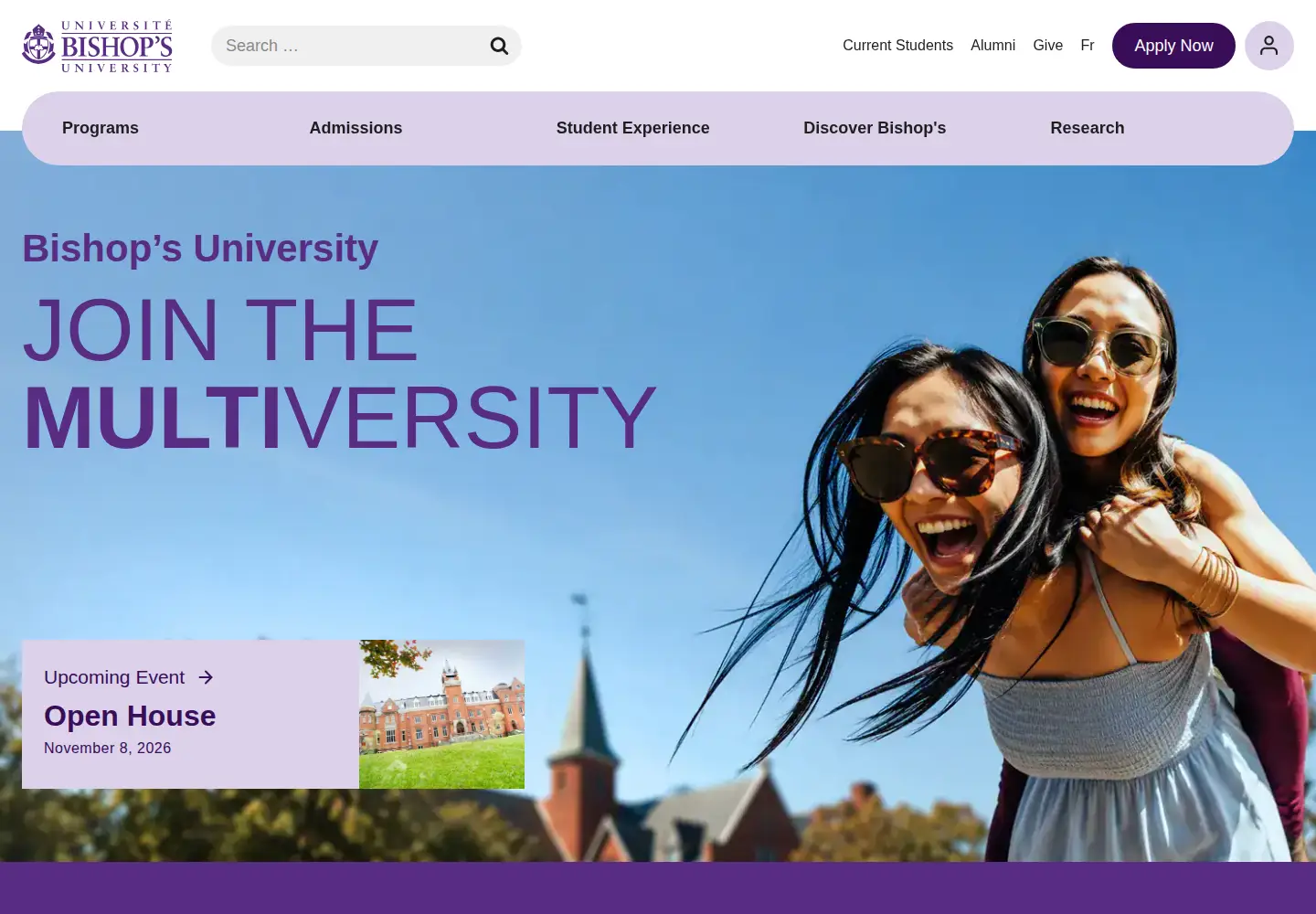Viewport: 1316px width, 914px height.
Task: Click the magnifying glass search icon
Action: [x=499, y=46]
